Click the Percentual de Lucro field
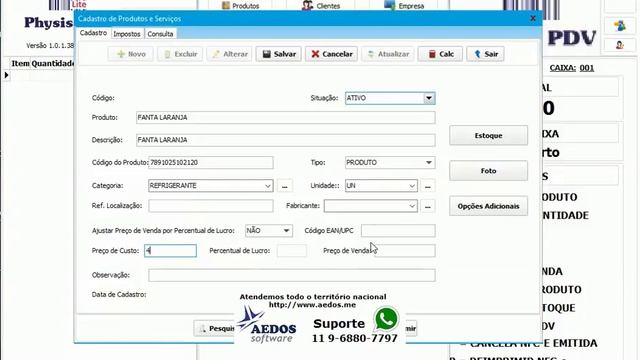 (292, 251)
